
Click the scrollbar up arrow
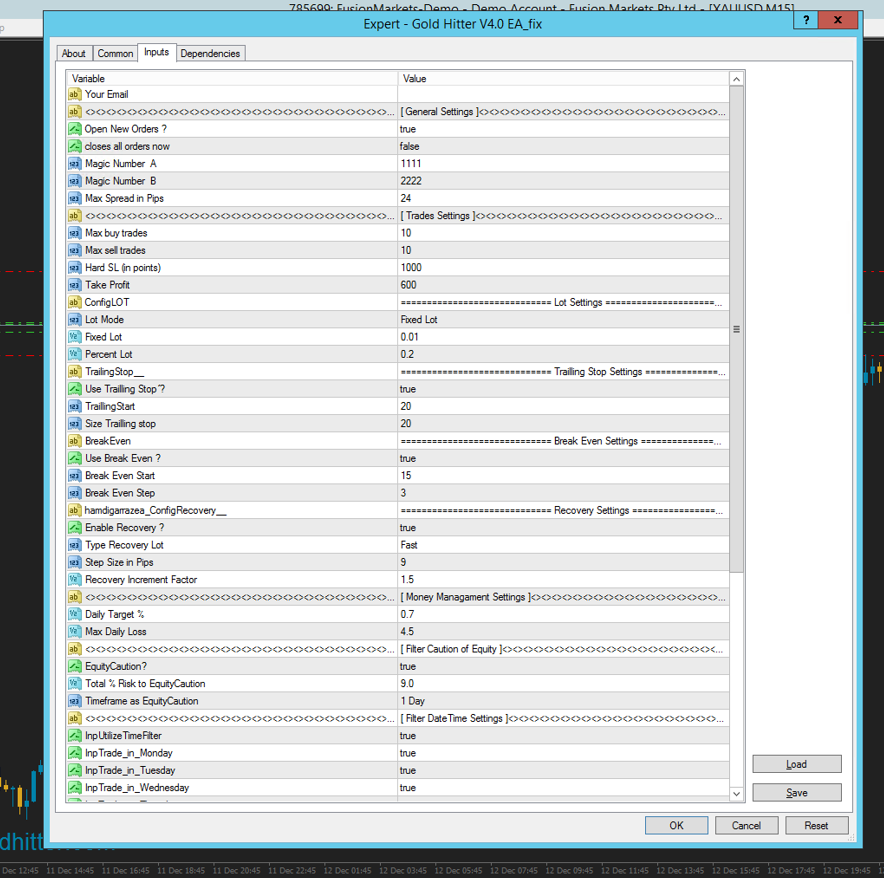point(736,80)
